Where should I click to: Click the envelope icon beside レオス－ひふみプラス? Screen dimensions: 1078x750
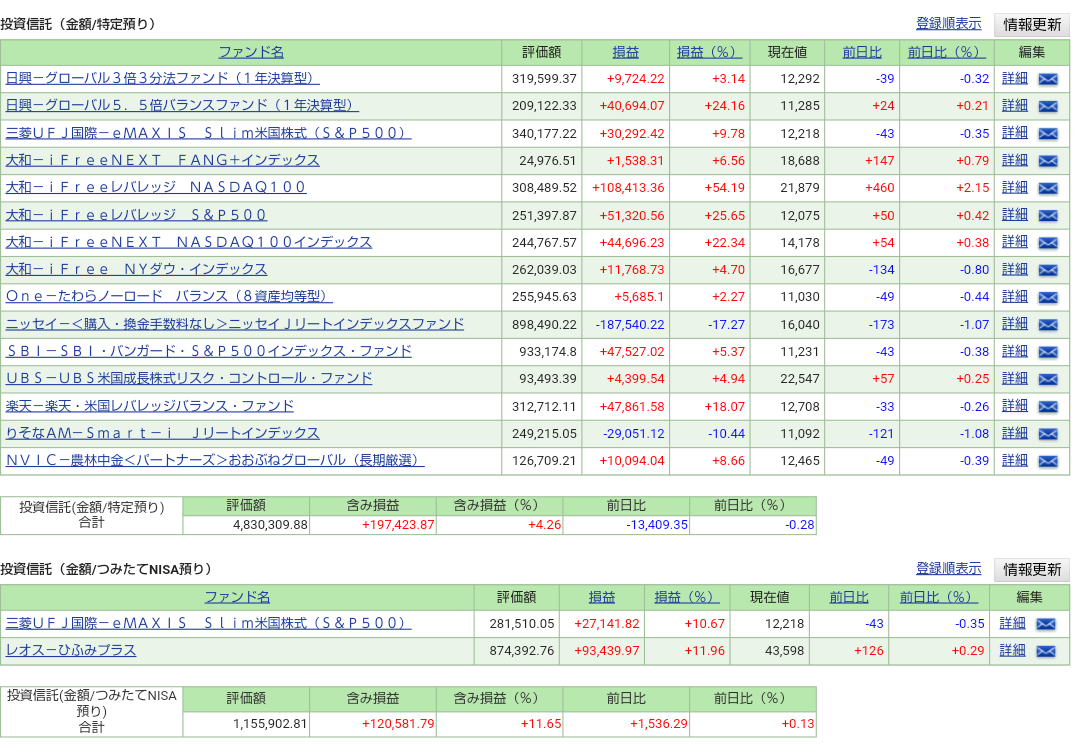1048,649
